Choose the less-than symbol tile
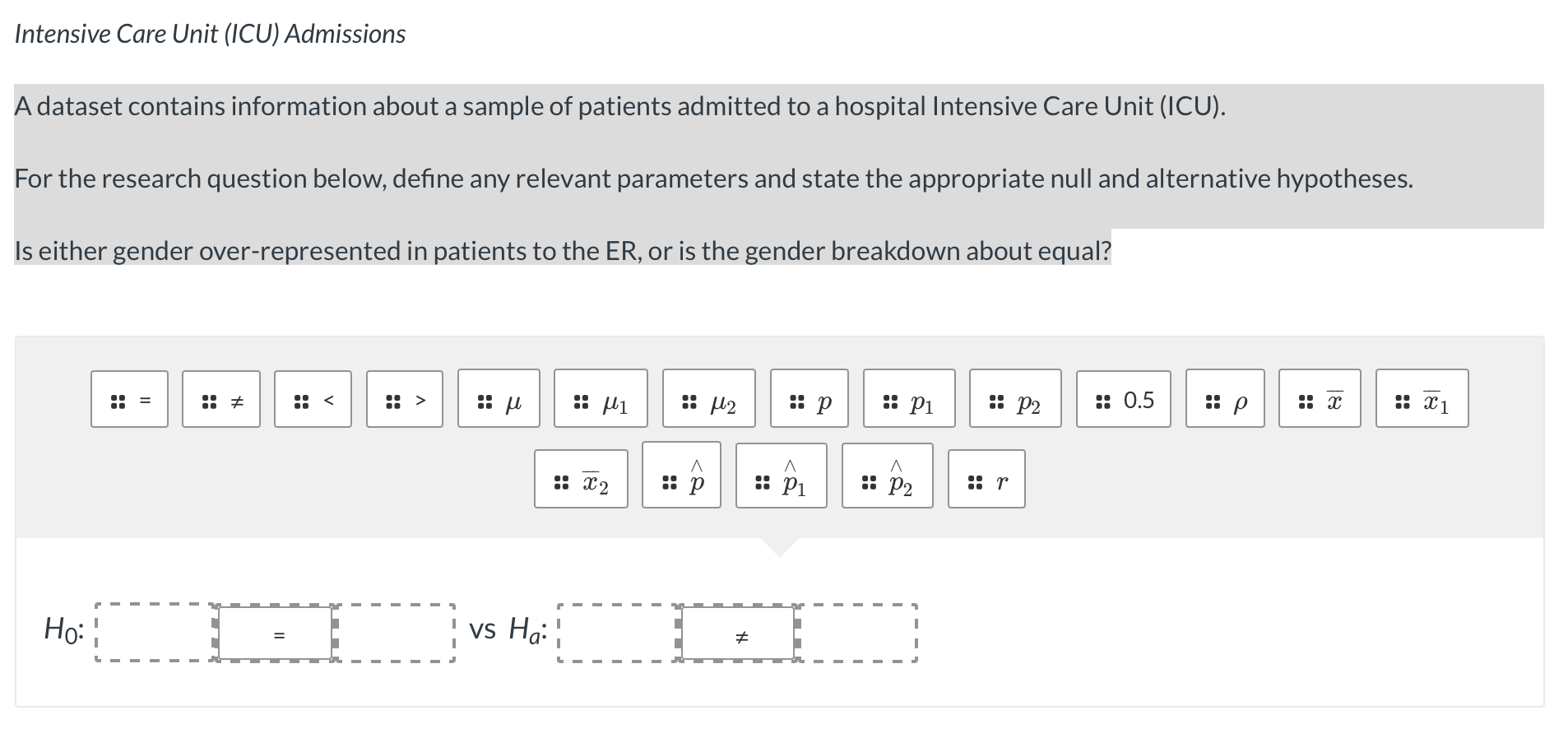The image size is (1568, 752). coord(312,400)
